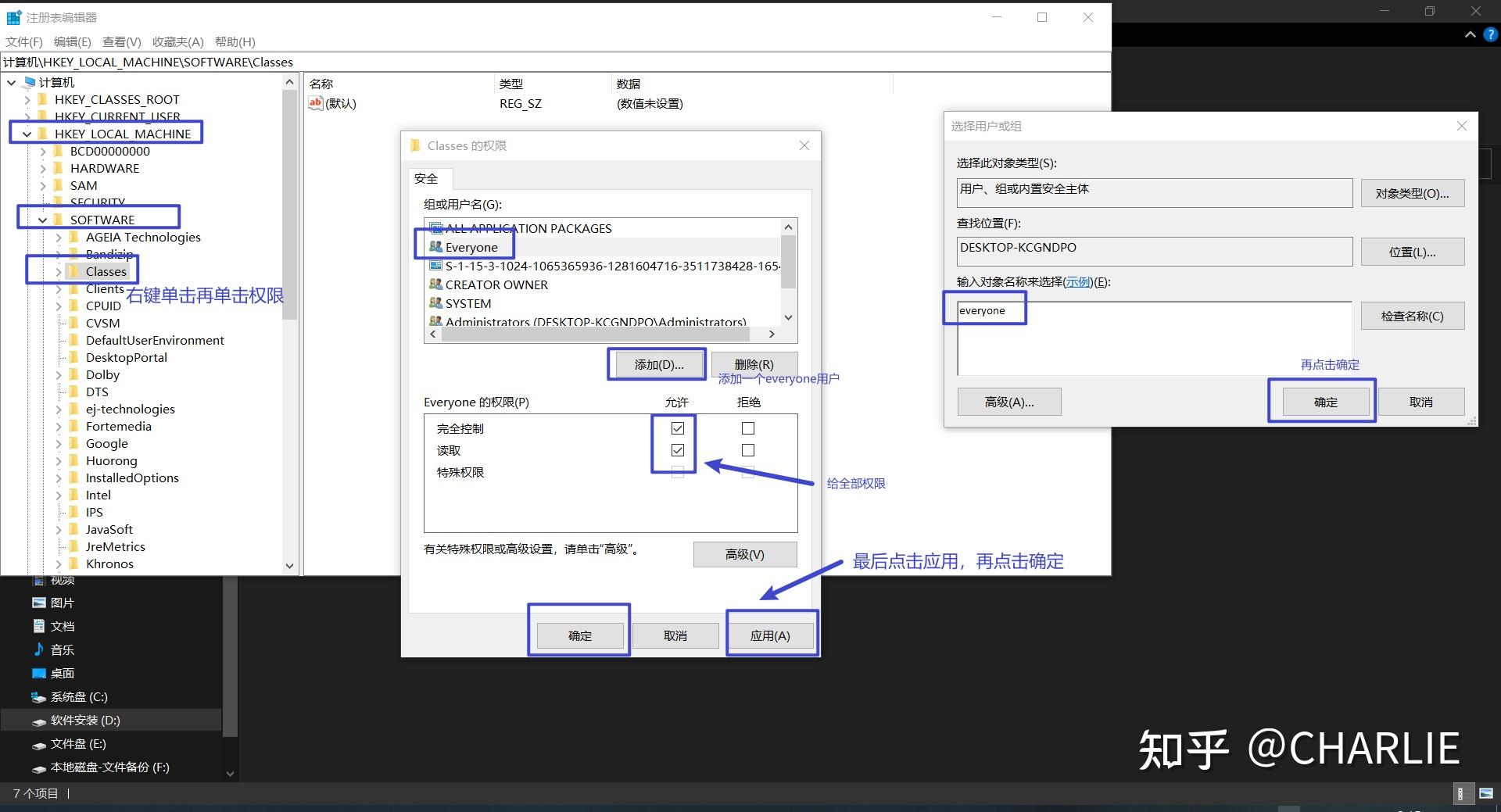Image resolution: width=1501 pixels, height=812 pixels.
Task: Click 应用(A) in permissions dialog
Action: coord(770,635)
